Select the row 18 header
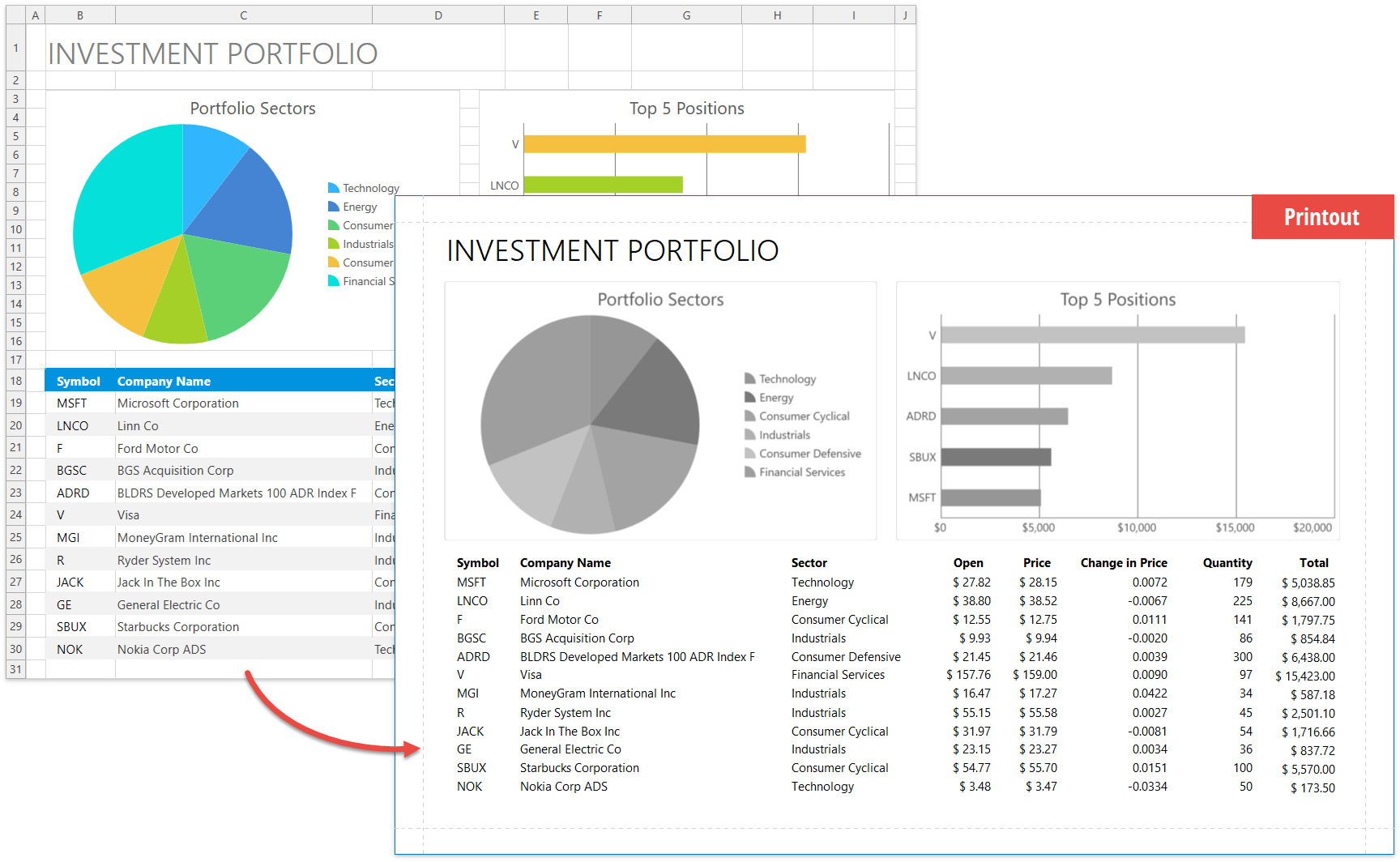1400x862 pixels. pyautogui.click(x=15, y=381)
